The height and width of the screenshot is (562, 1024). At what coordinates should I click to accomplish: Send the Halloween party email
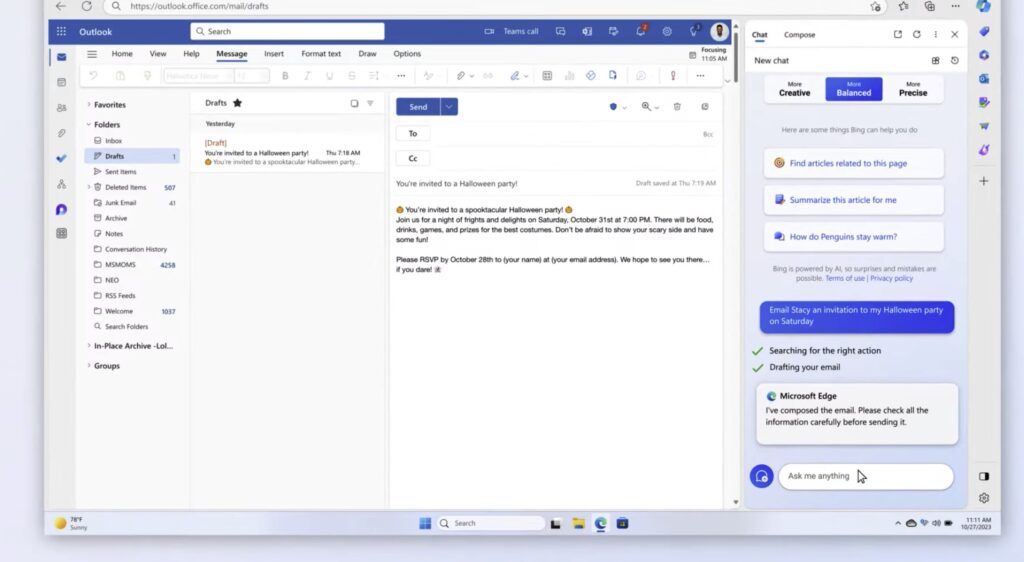pos(418,106)
